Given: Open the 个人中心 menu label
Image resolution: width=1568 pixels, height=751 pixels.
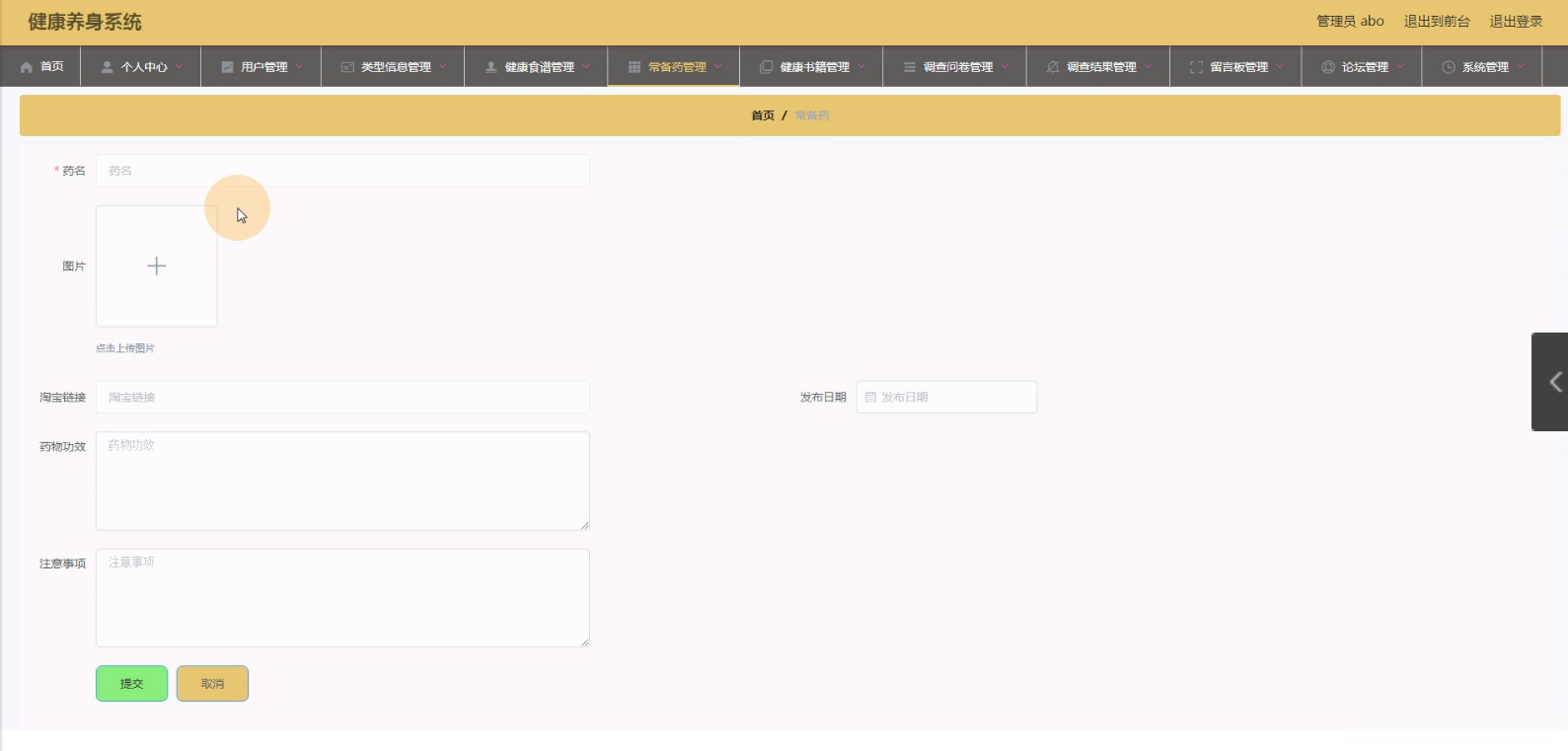Looking at the screenshot, I should click(x=144, y=67).
